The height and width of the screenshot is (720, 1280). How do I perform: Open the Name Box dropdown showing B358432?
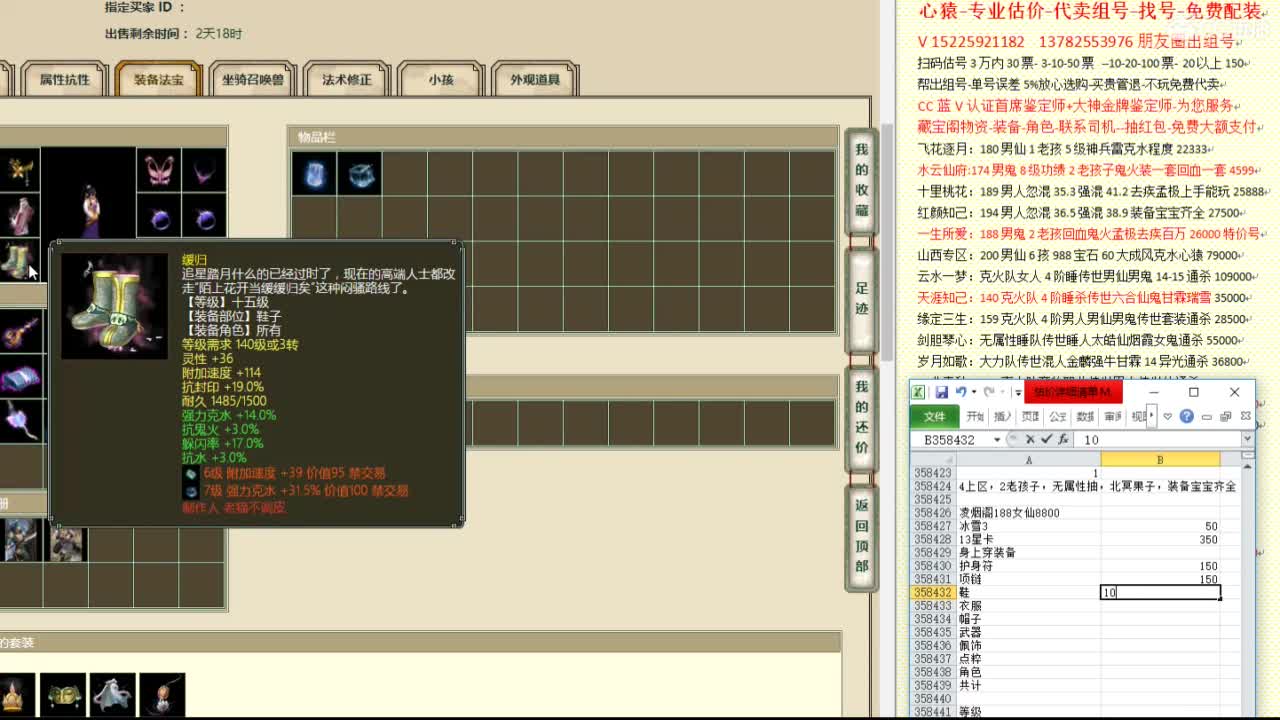[997, 439]
